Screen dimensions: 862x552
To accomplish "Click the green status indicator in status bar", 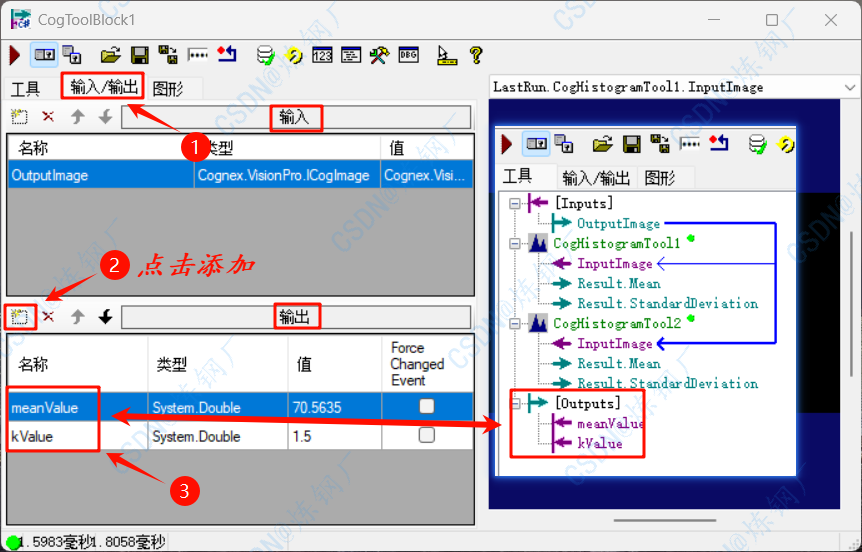I will point(13,543).
